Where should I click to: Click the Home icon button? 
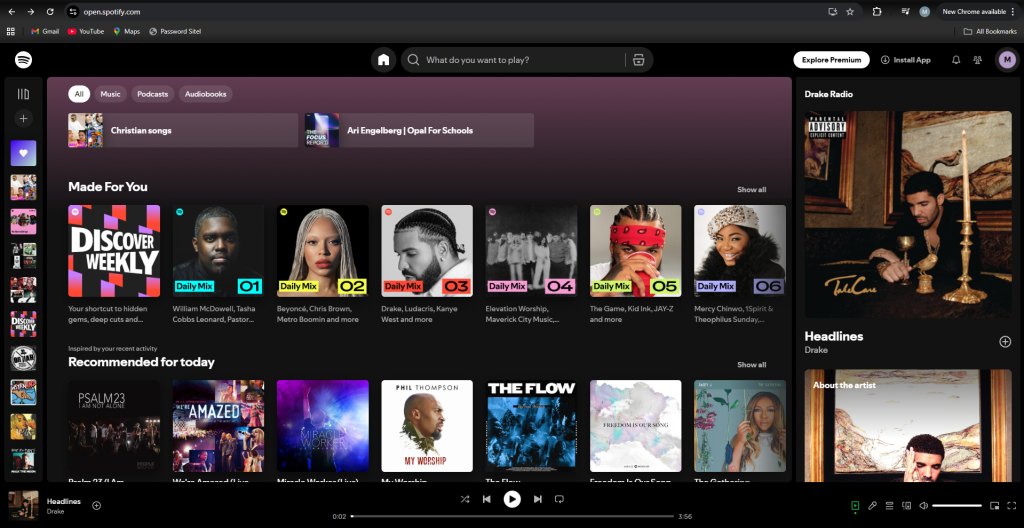pos(383,60)
